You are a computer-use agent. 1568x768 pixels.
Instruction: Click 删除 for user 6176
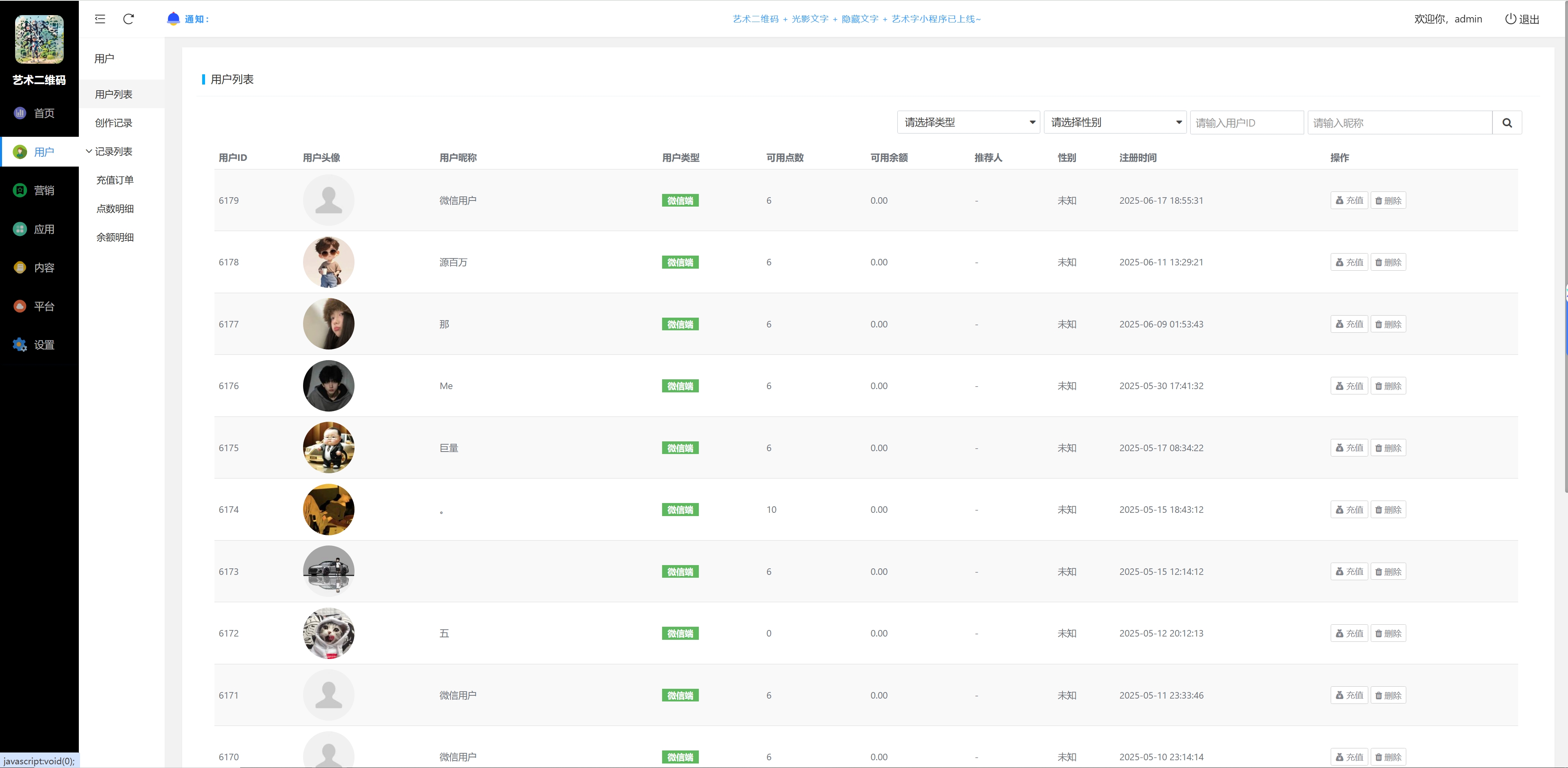1388,386
